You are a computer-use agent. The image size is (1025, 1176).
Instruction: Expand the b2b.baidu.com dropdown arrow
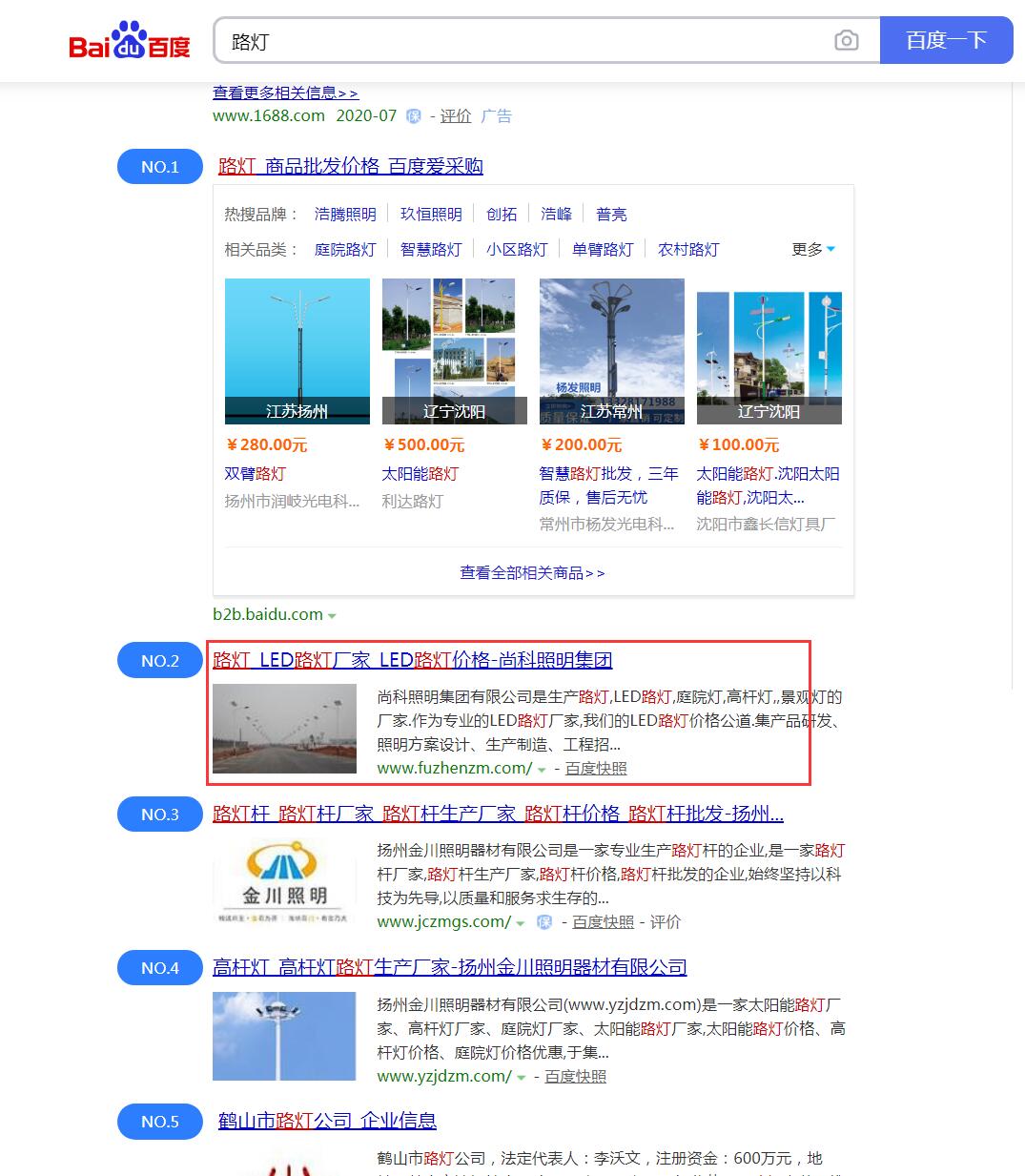(332, 616)
